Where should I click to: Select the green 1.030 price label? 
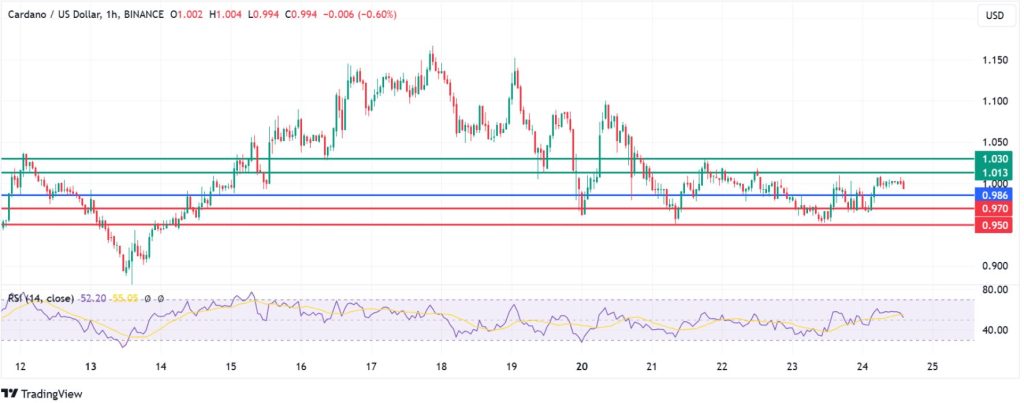pos(994,159)
